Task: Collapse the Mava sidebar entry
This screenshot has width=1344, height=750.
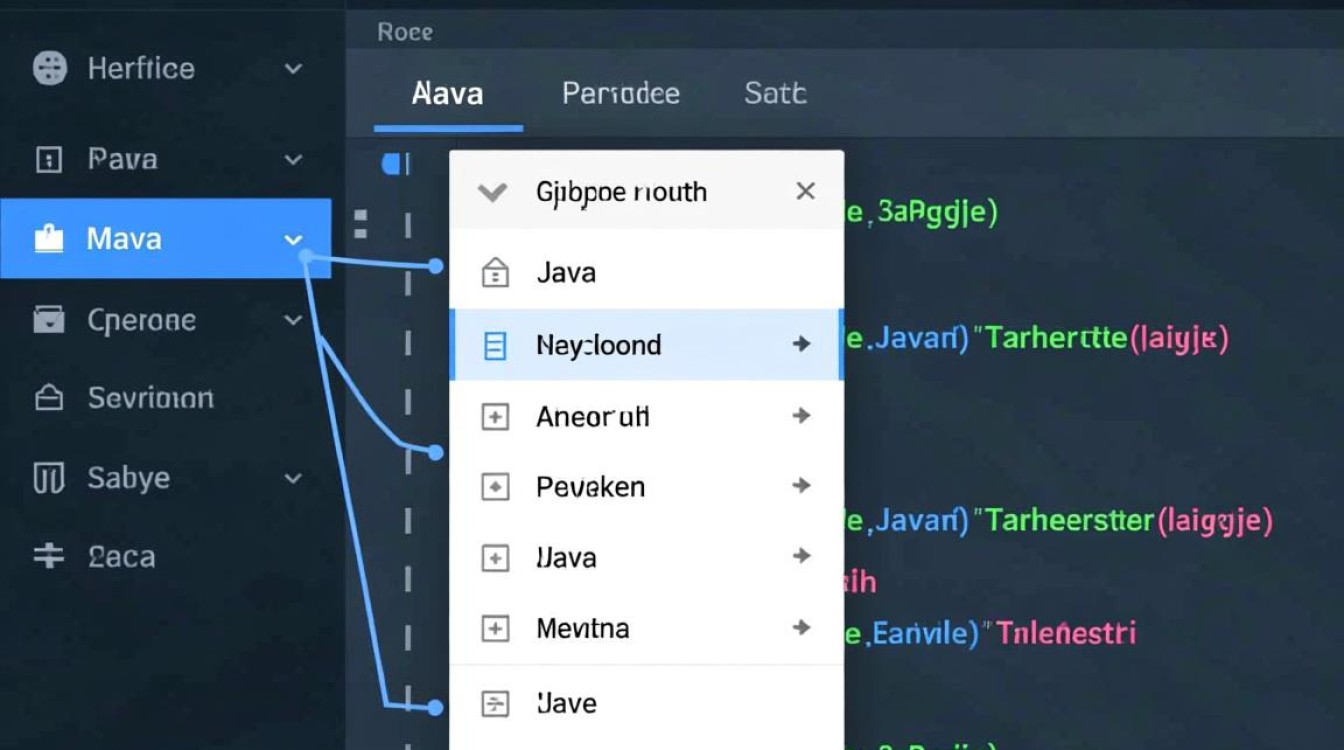Action: click(x=293, y=239)
